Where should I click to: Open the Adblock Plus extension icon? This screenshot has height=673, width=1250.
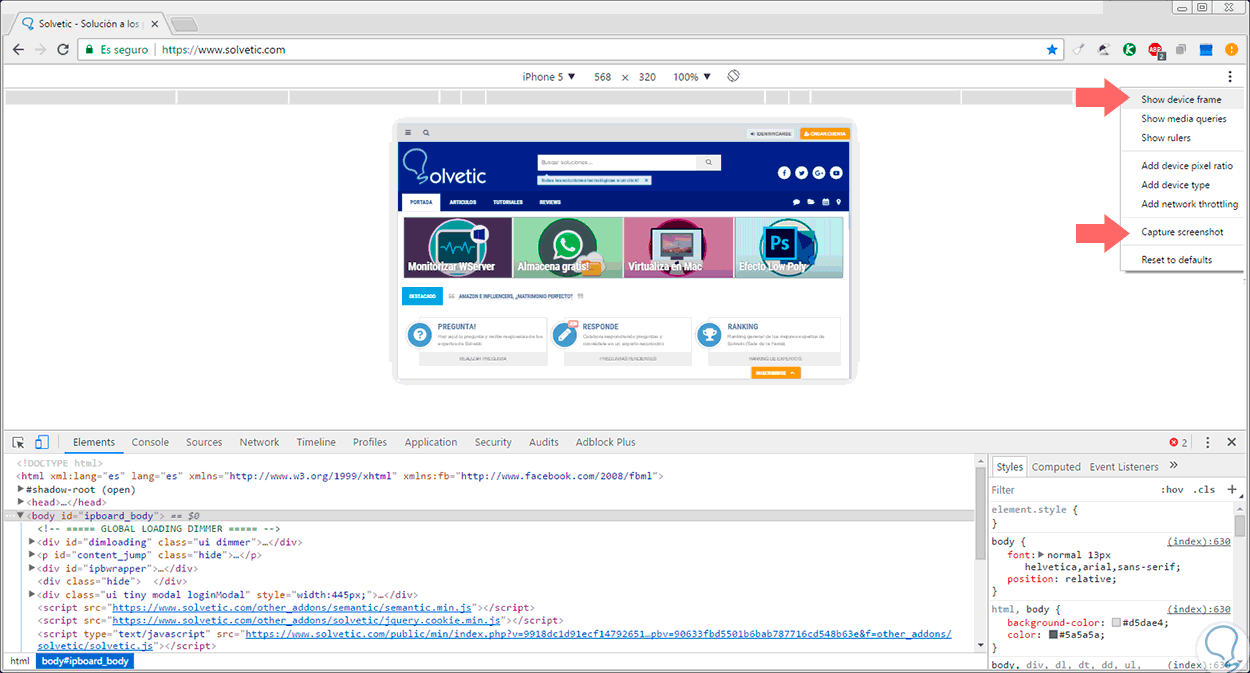coord(1155,49)
